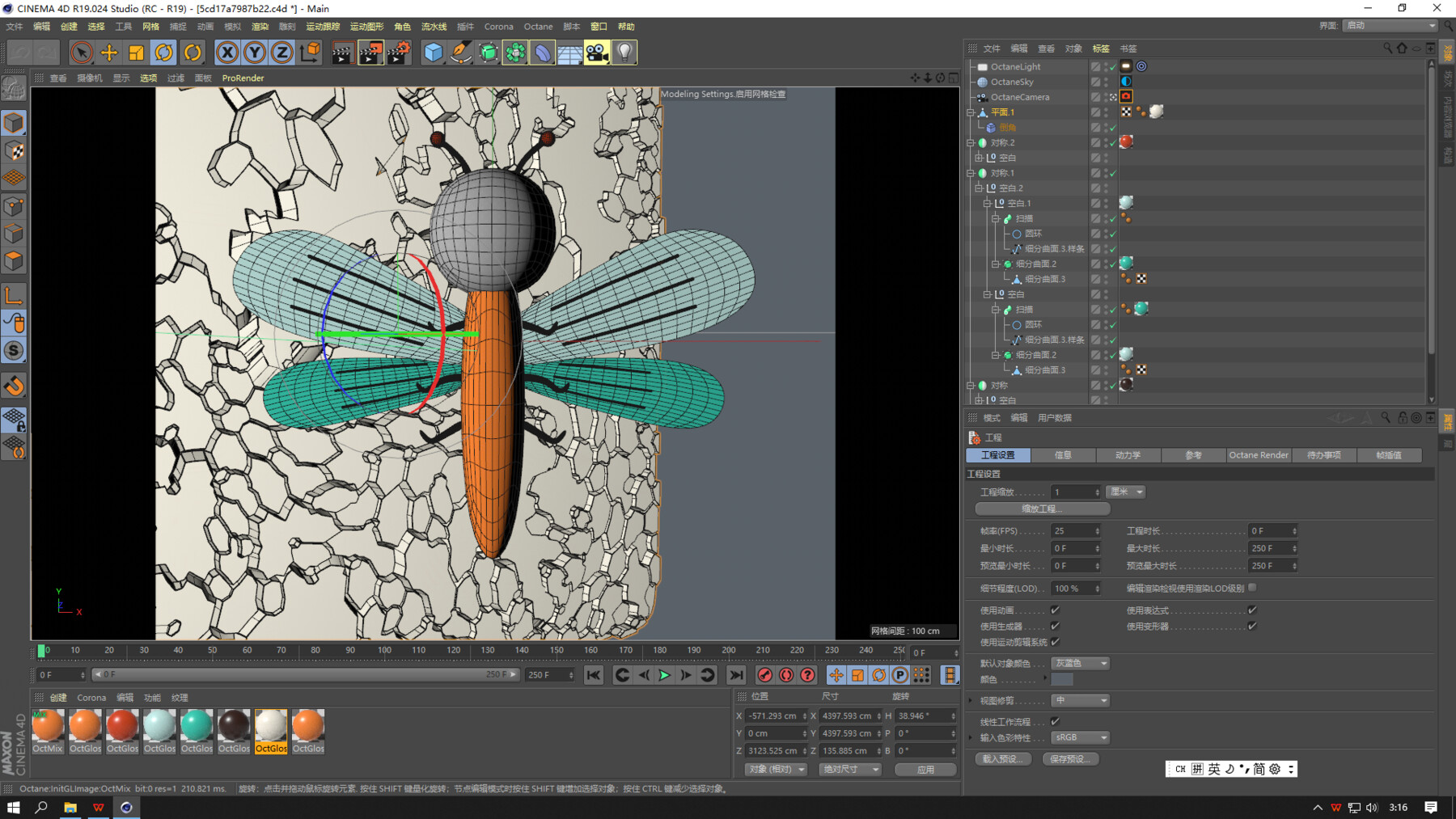This screenshot has width=1456, height=819.
Task: Toggle autokeying red button
Action: 786,675
